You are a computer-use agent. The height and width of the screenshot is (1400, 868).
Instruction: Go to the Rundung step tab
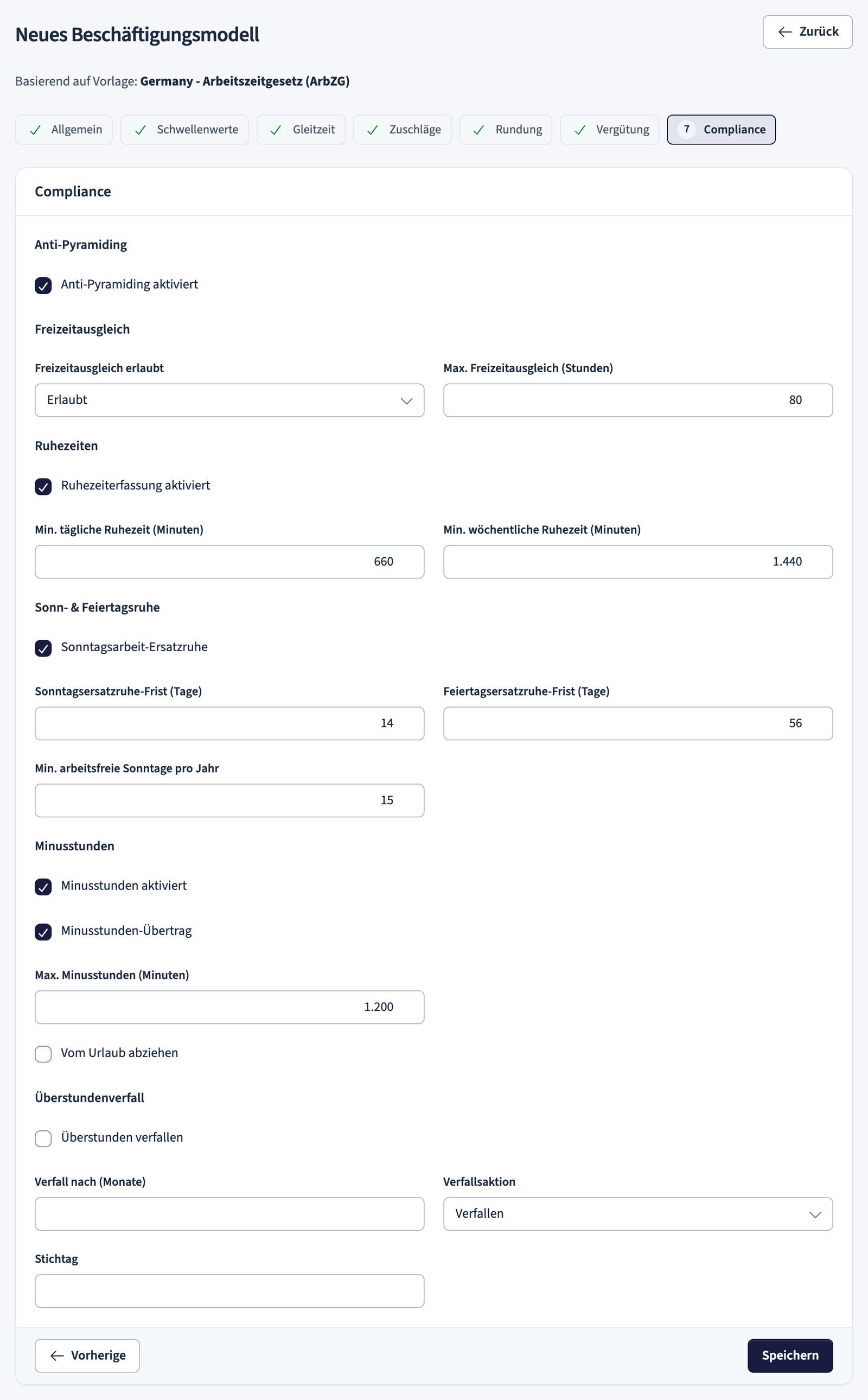pos(506,130)
